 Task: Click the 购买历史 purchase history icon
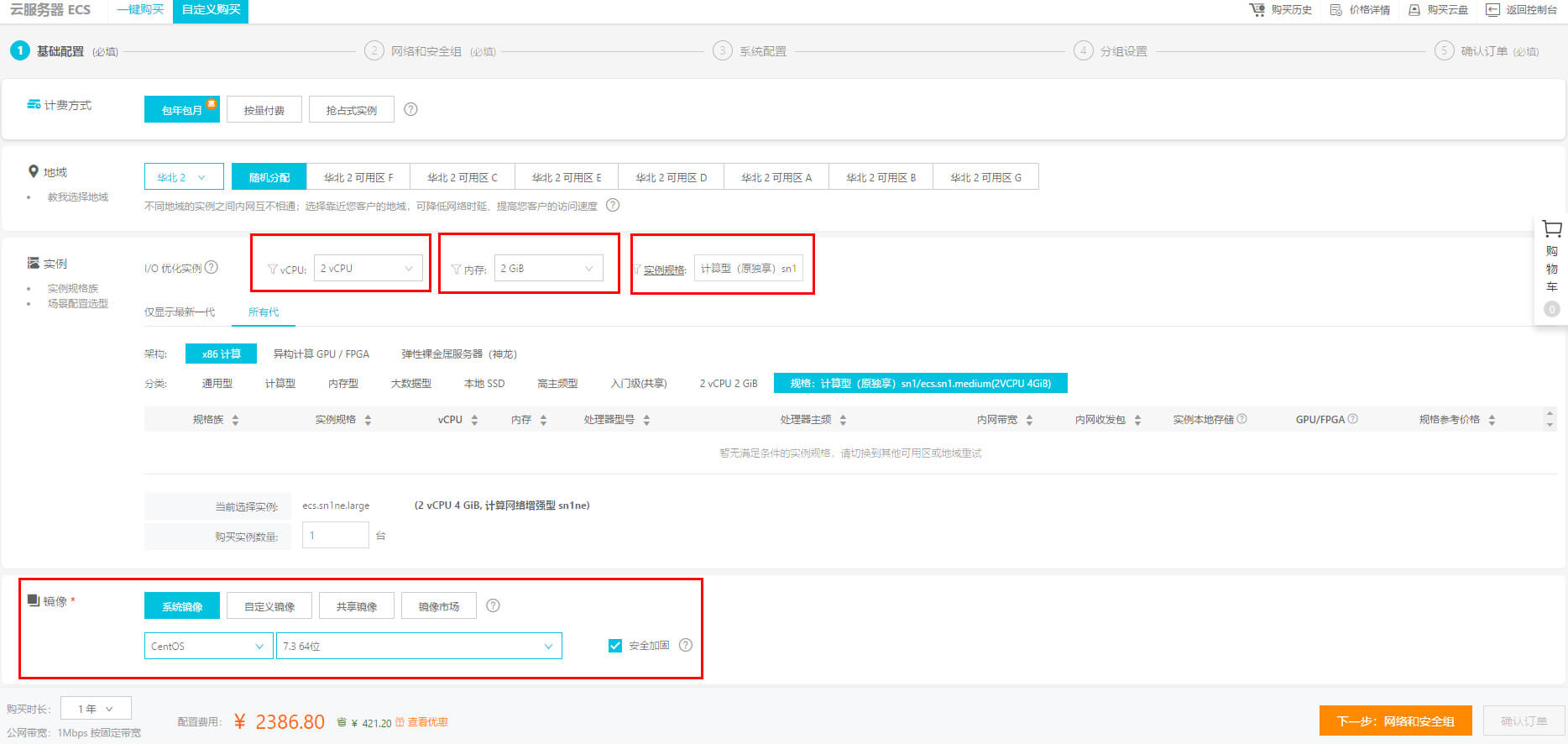coord(1257,10)
